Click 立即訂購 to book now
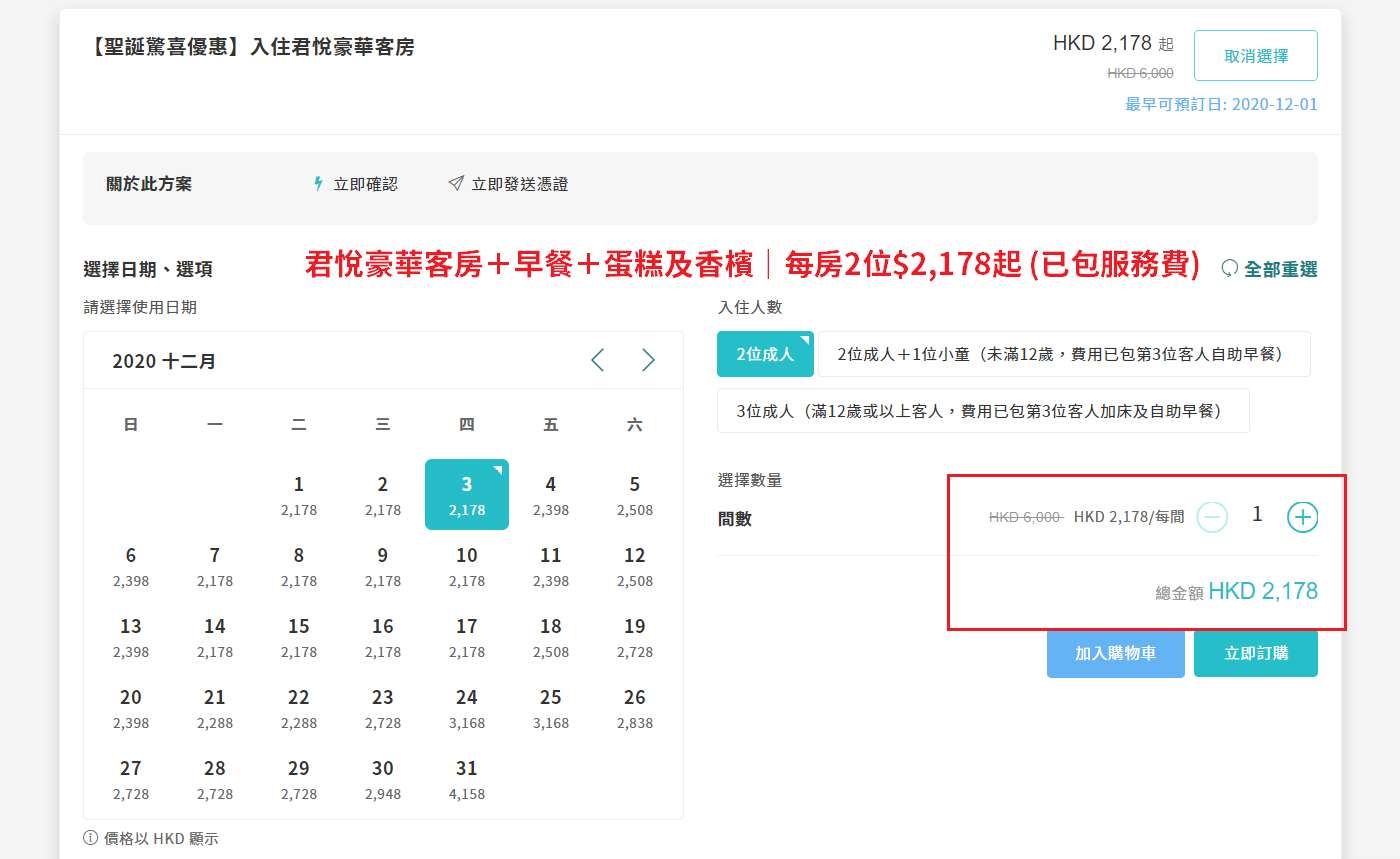 point(1256,653)
